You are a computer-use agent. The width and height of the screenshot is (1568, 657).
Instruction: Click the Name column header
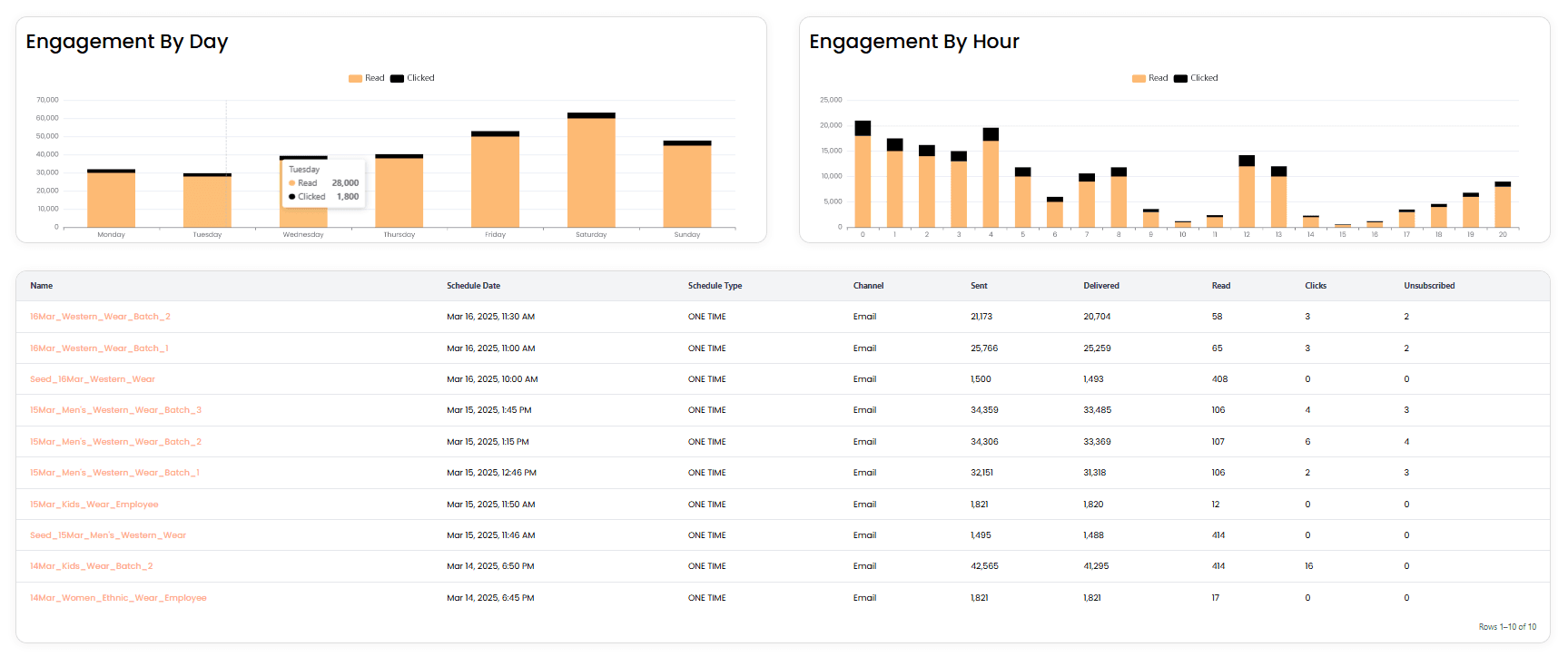[x=42, y=286]
